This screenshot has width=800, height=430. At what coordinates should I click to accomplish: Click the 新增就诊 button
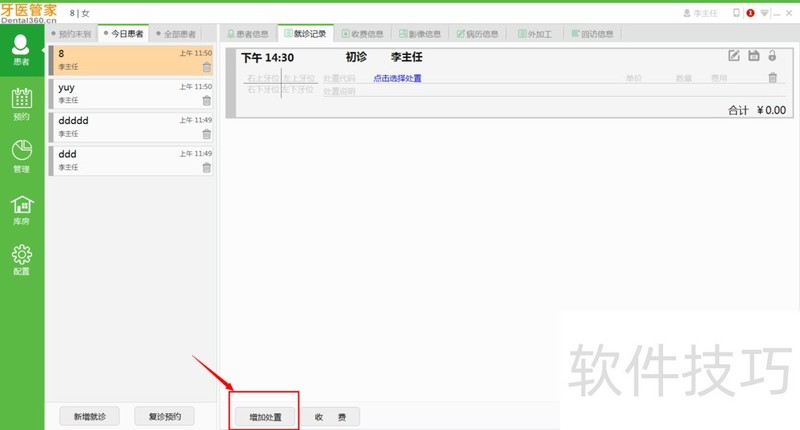(x=89, y=417)
